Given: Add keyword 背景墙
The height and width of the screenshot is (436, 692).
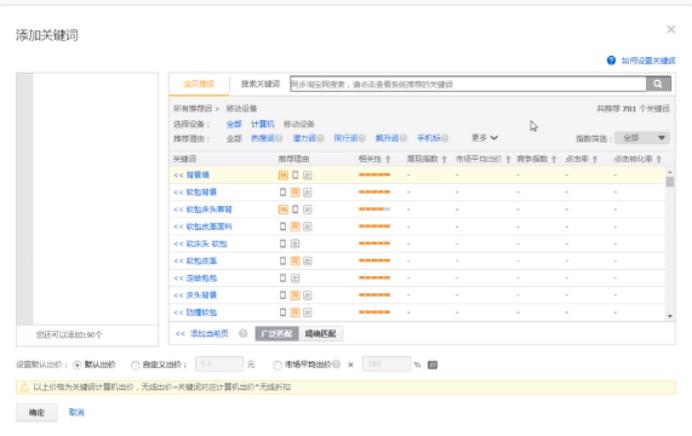Looking at the screenshot, I should click(192, 175).
